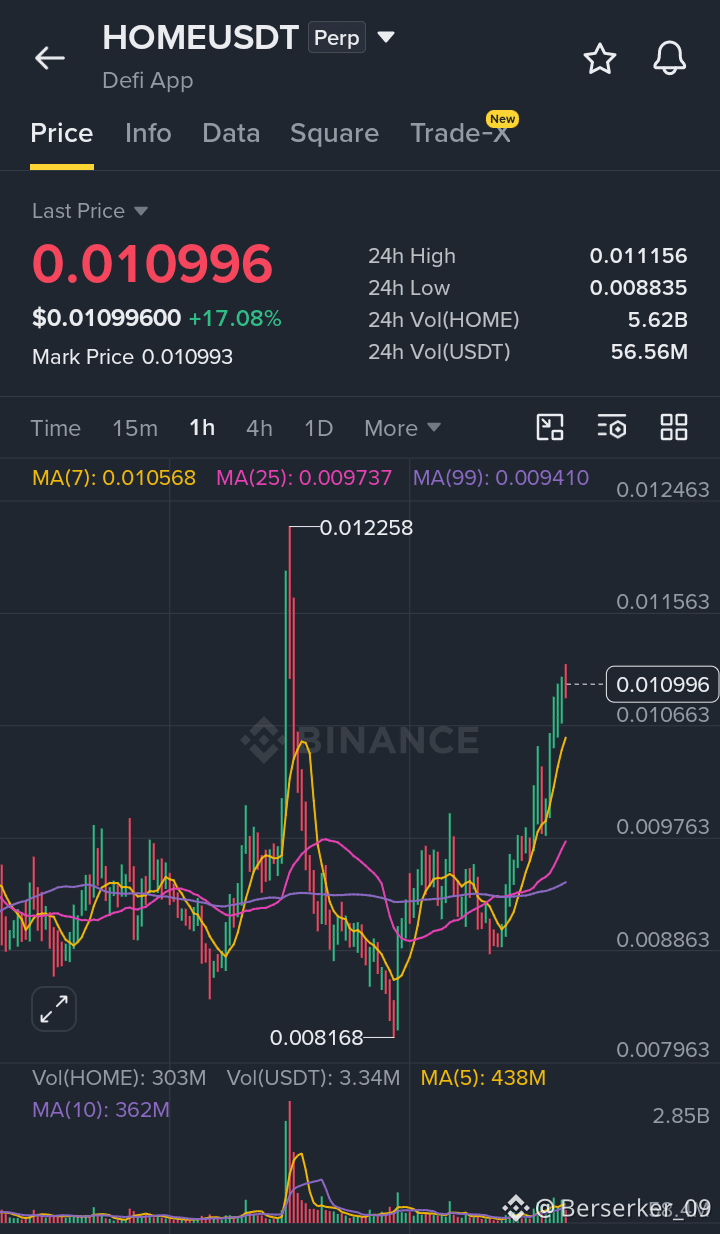720x1234 pixels.
Task: Select the 4h chart interval
Action: point(259,428)
